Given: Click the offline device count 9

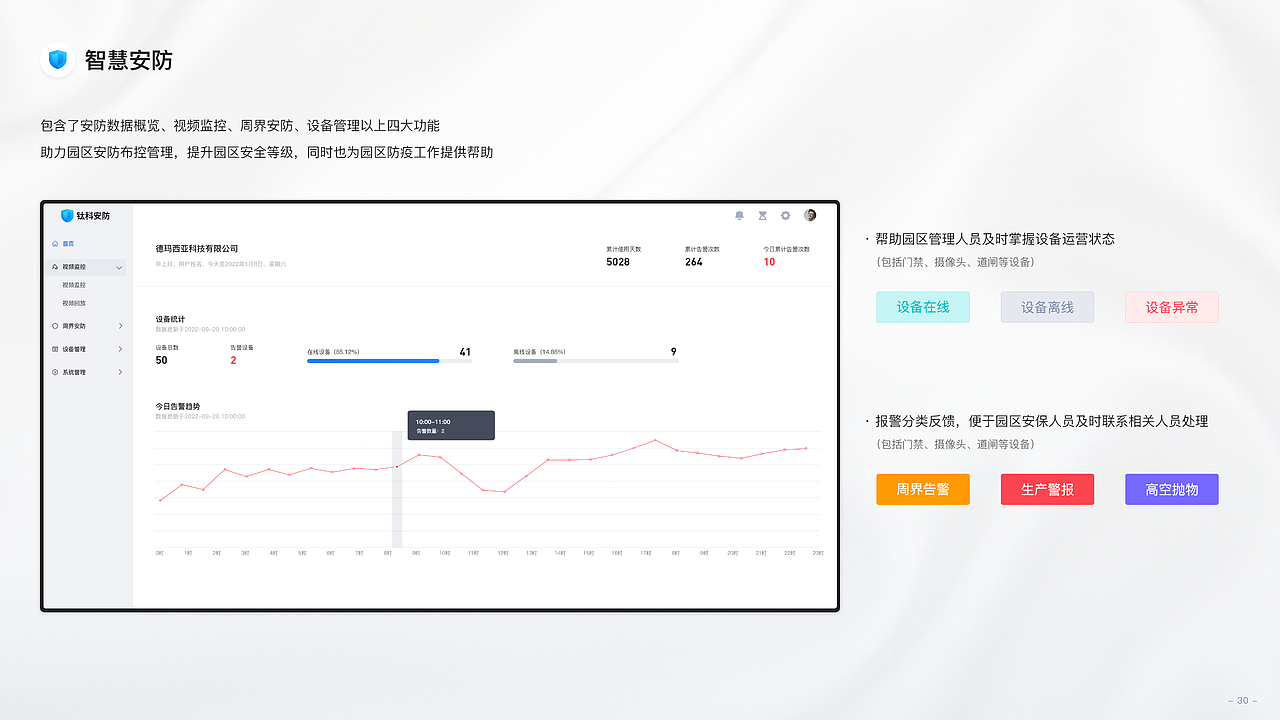Looking at the screenshot, I should pos(673,352).
